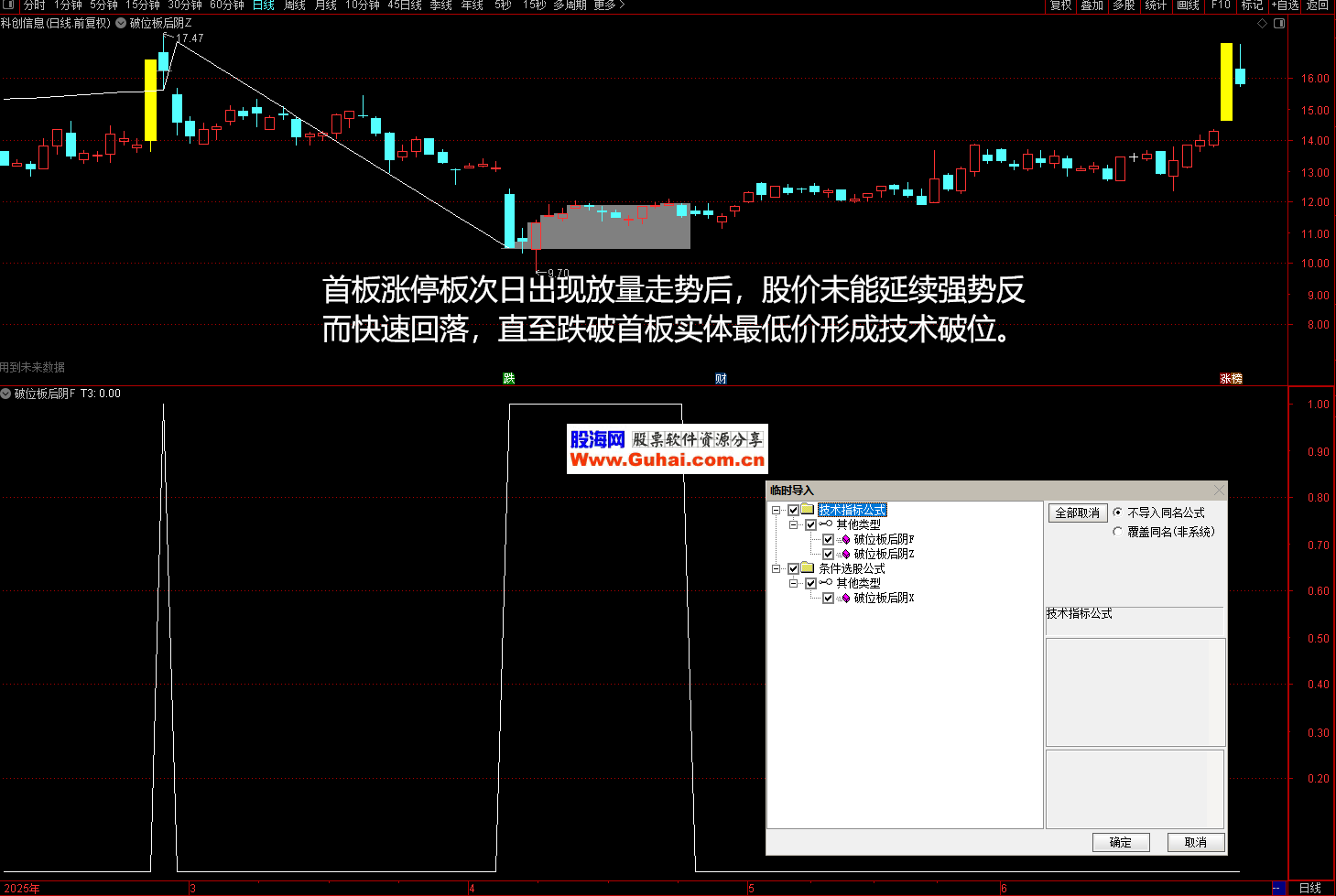Switch to the 15分钟 period tab
Screen dimensions: 1336x896
click(x=143, y=5)
